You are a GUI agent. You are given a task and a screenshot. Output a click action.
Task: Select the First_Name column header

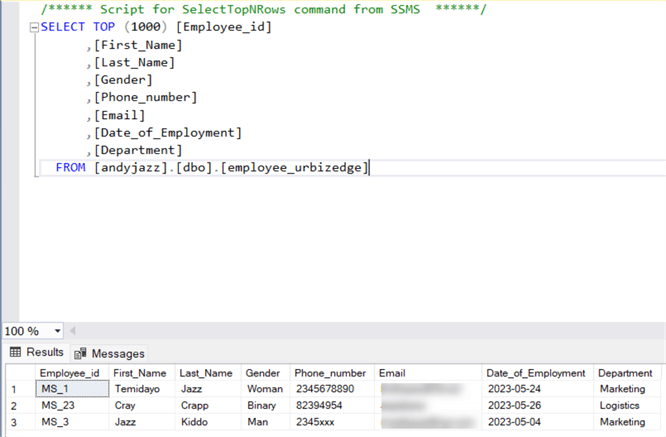[140, 373]
